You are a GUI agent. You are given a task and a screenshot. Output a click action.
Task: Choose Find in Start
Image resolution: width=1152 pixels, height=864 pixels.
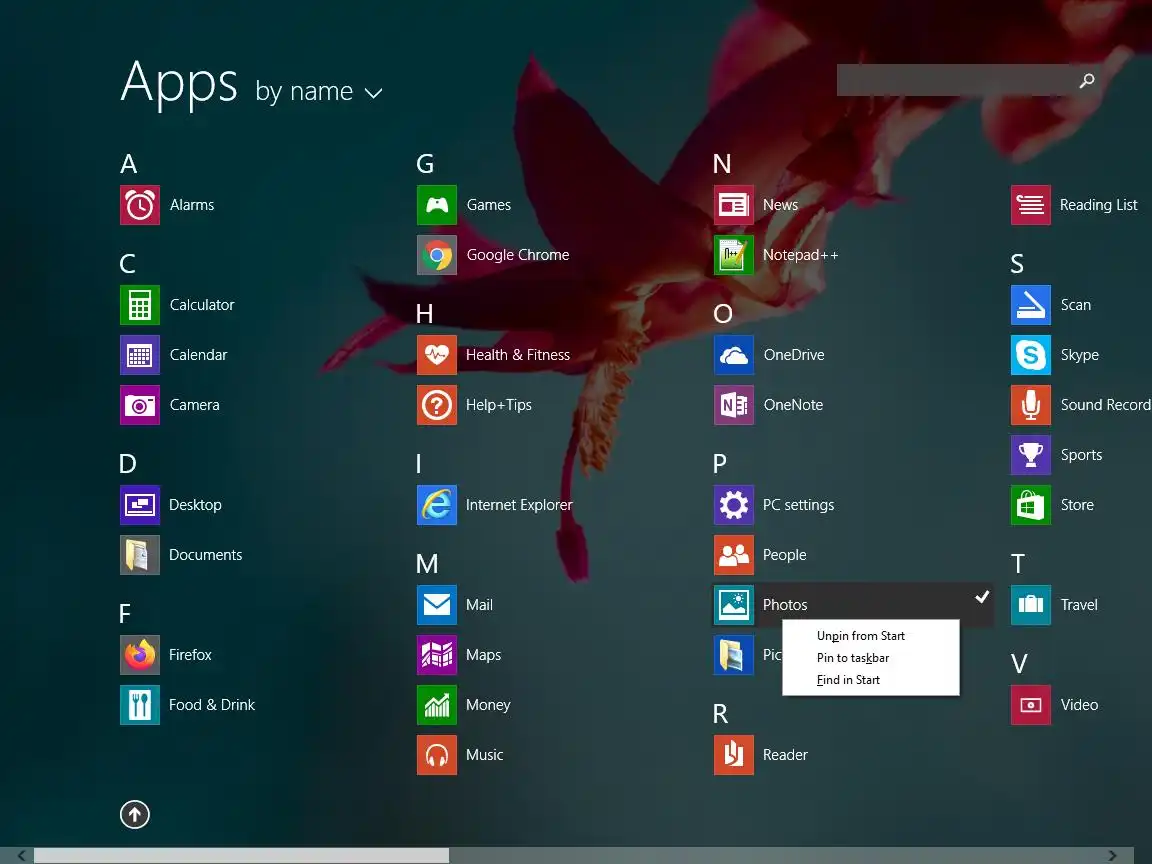848,680
